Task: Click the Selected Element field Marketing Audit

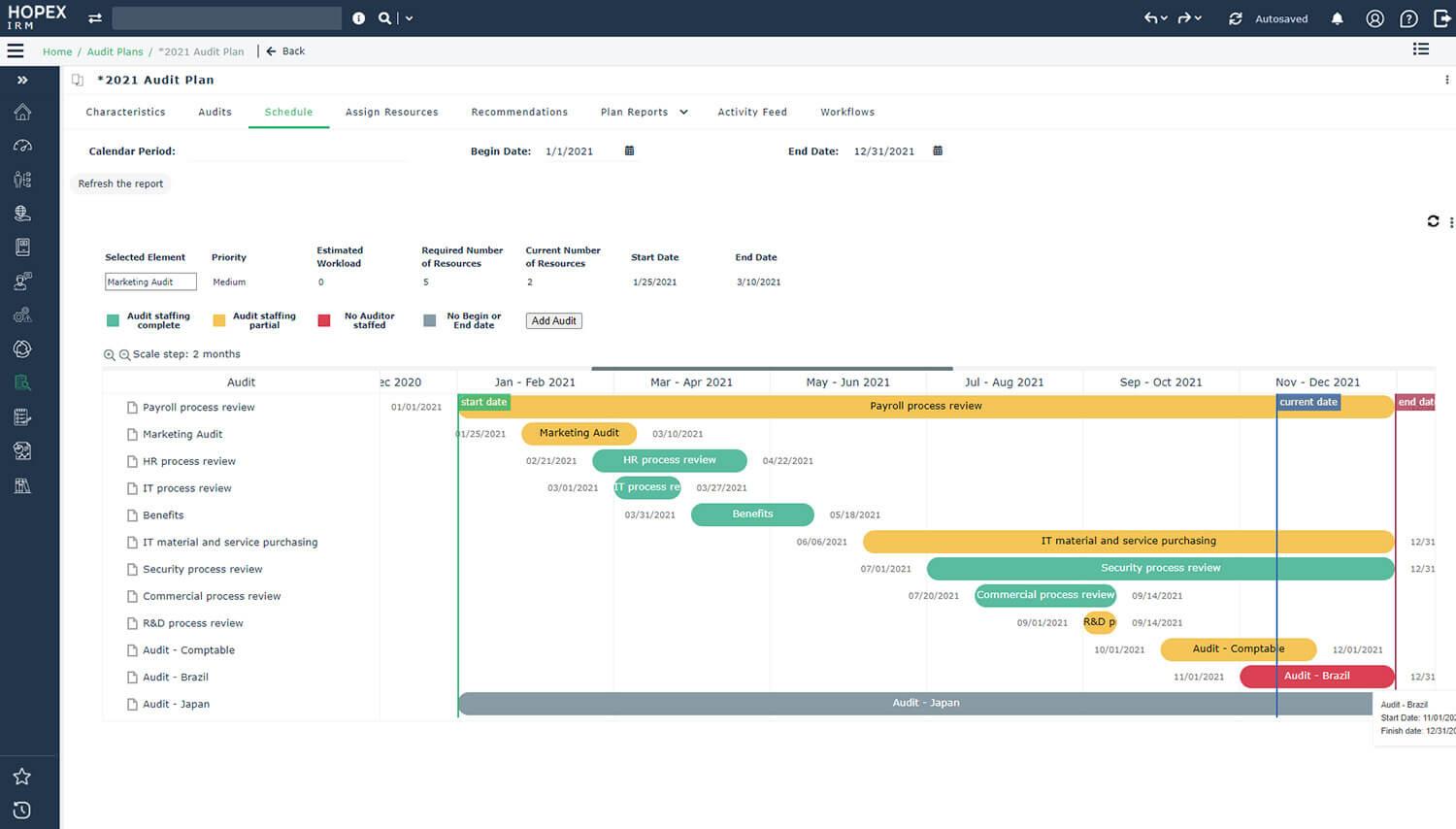Action: (150, 282)
